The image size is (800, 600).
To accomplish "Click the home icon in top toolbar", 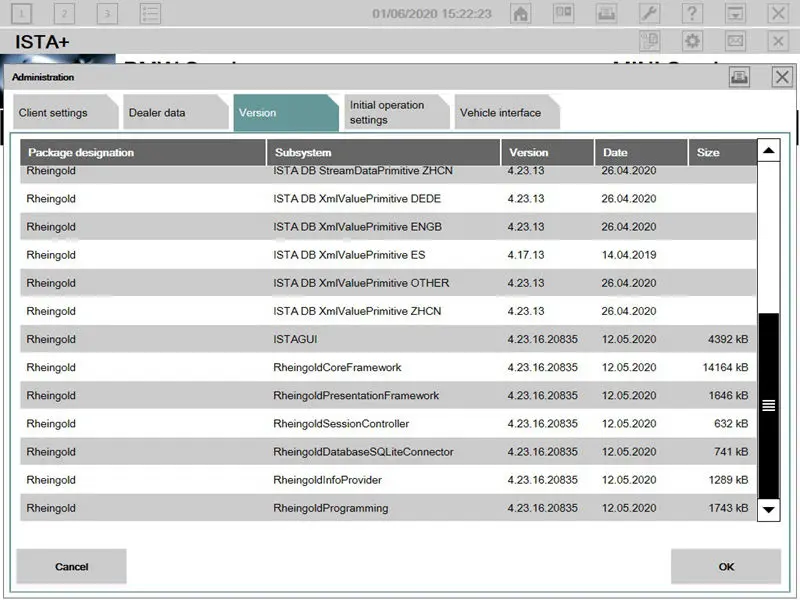I will (x=520, y=14).
